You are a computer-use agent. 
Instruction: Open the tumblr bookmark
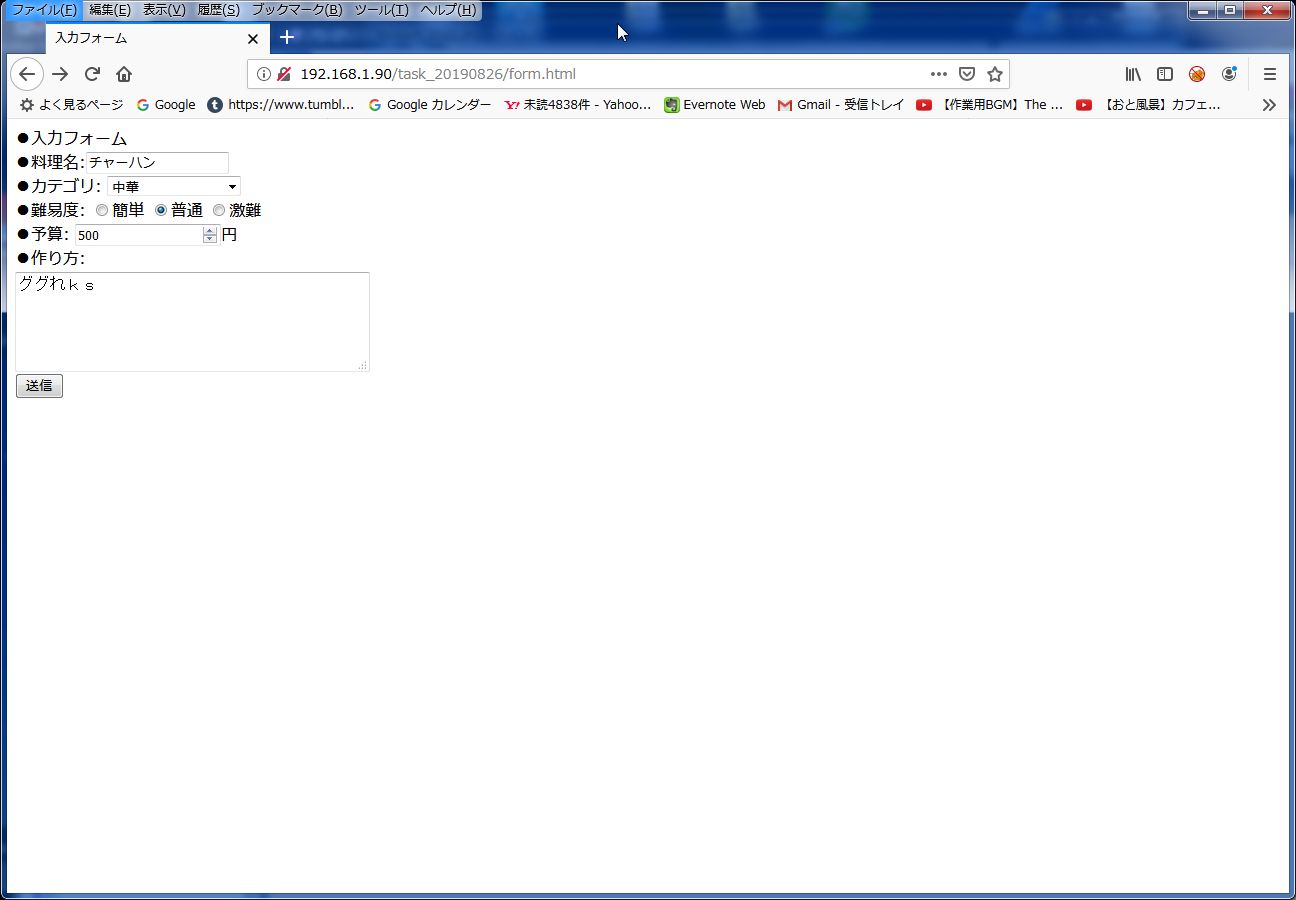click(281, 105)
